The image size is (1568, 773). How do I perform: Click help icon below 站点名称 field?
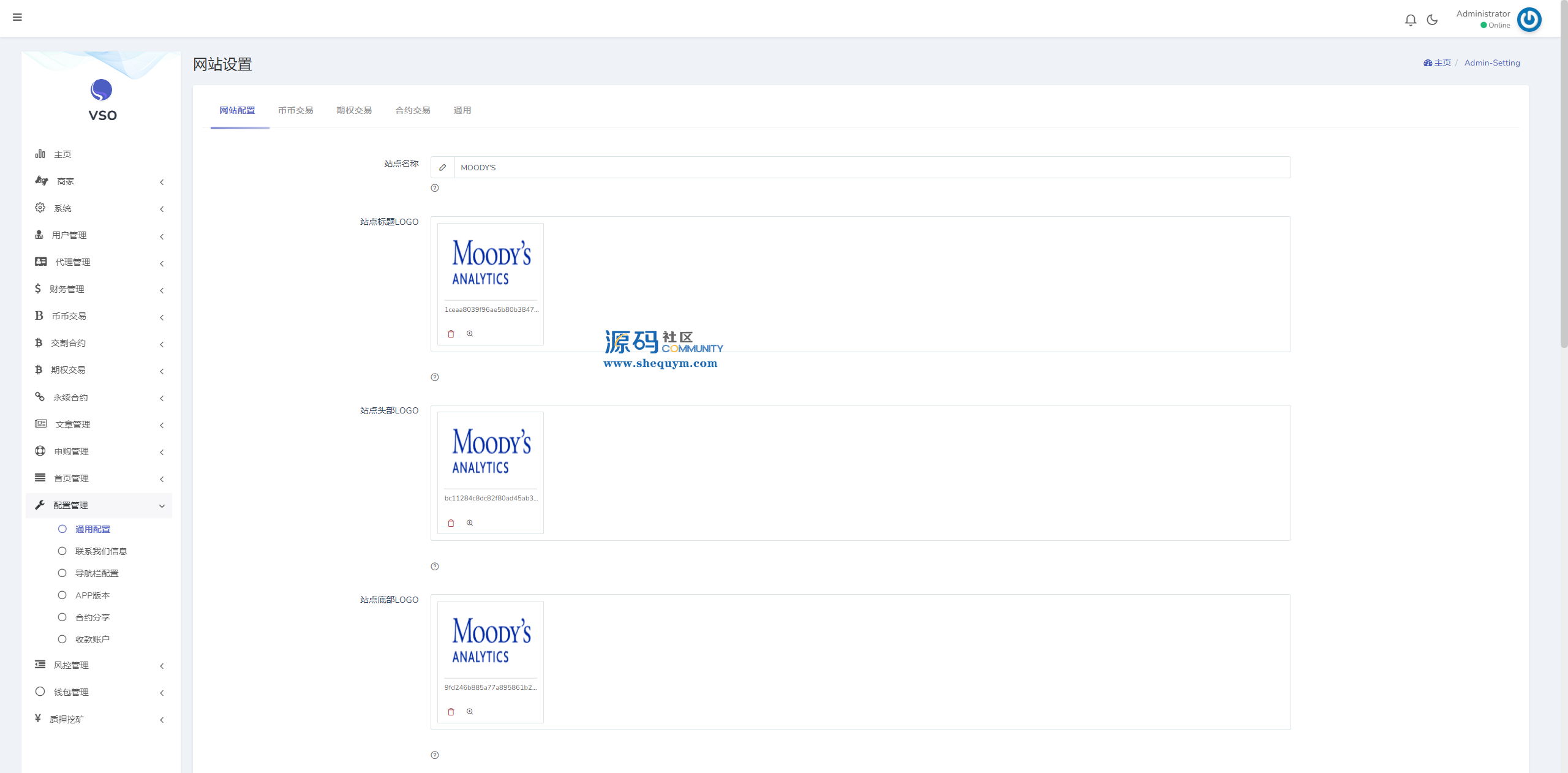[435, 188]
